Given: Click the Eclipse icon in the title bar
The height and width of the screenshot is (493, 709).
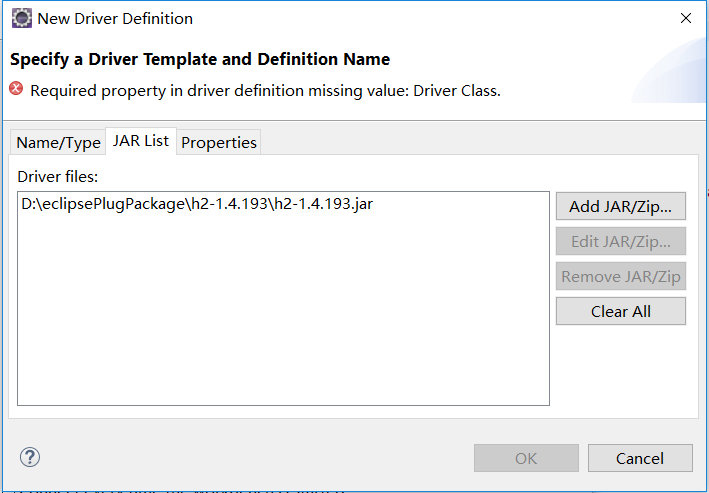Looking at the screenshot, I should (21, 18).
